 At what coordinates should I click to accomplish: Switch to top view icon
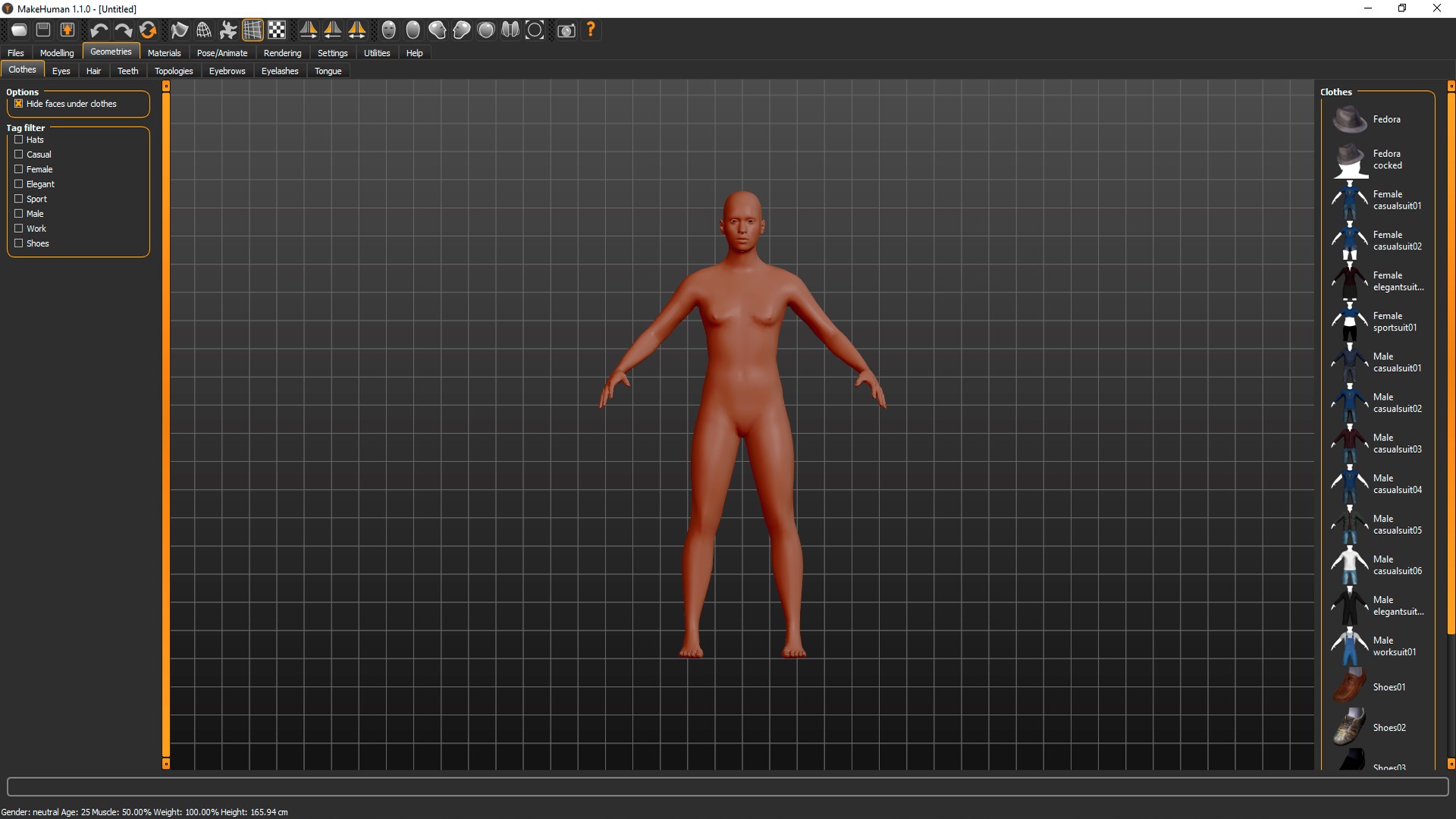(486, 30)
